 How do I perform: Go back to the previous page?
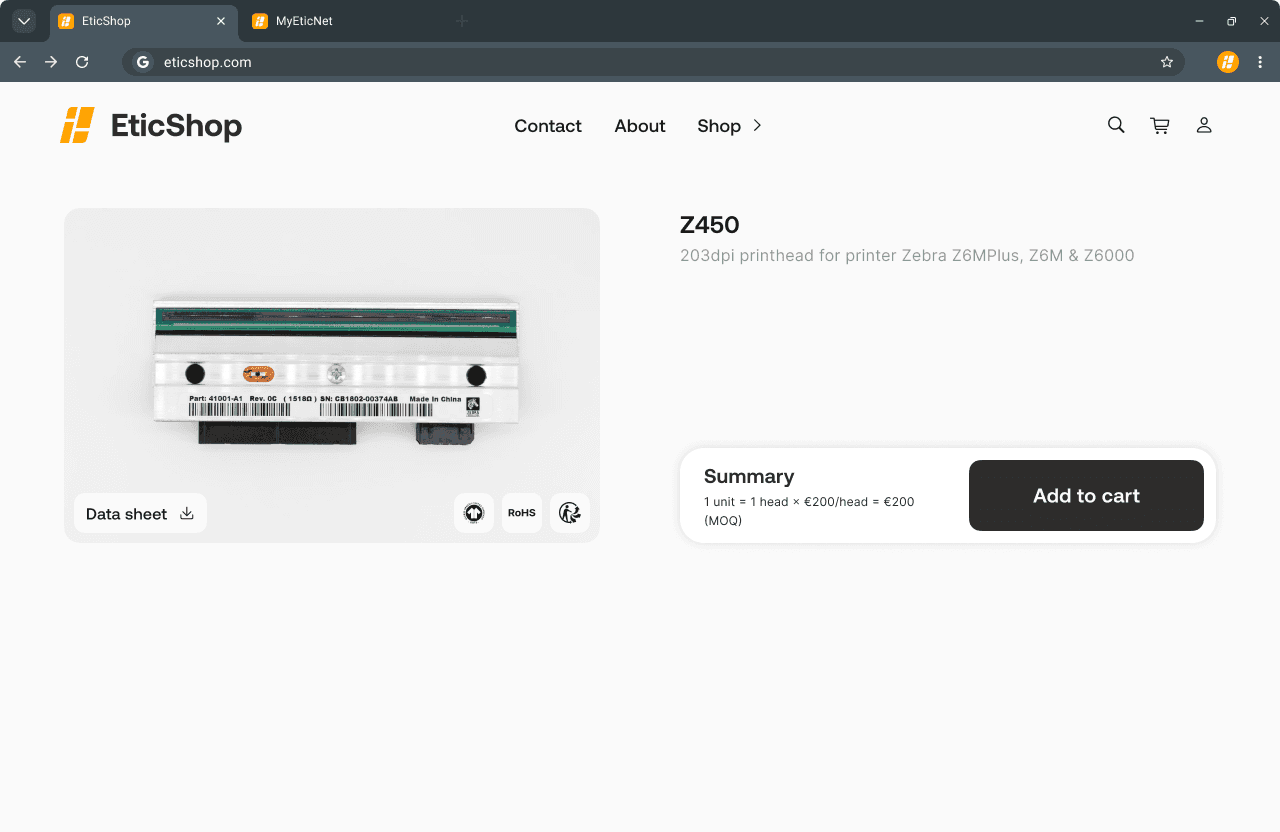20,62
